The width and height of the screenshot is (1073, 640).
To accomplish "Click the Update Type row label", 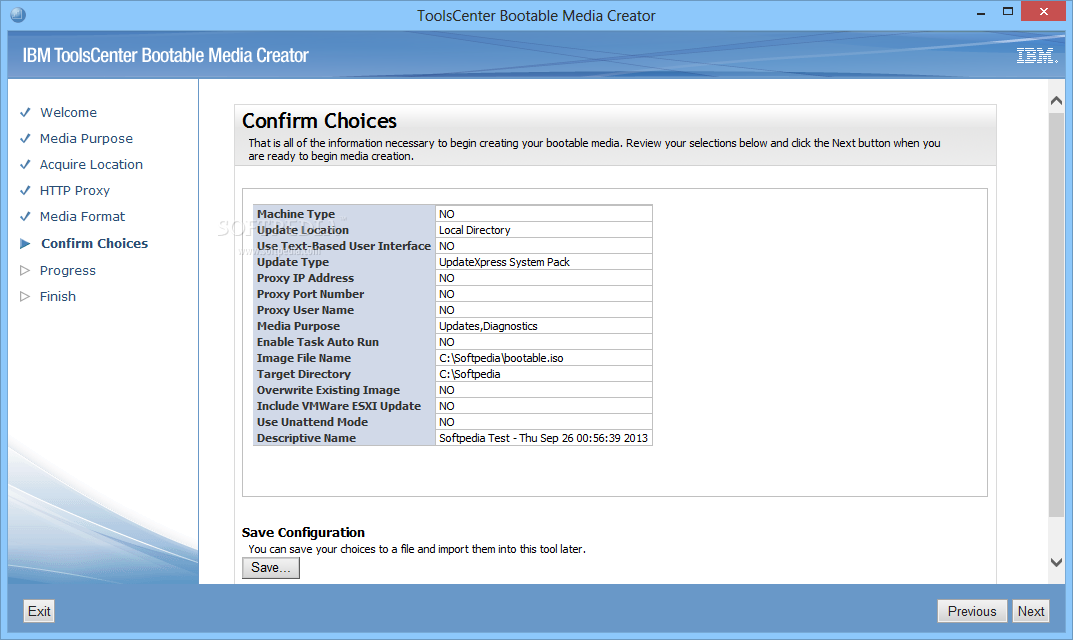I will point(293,262).
